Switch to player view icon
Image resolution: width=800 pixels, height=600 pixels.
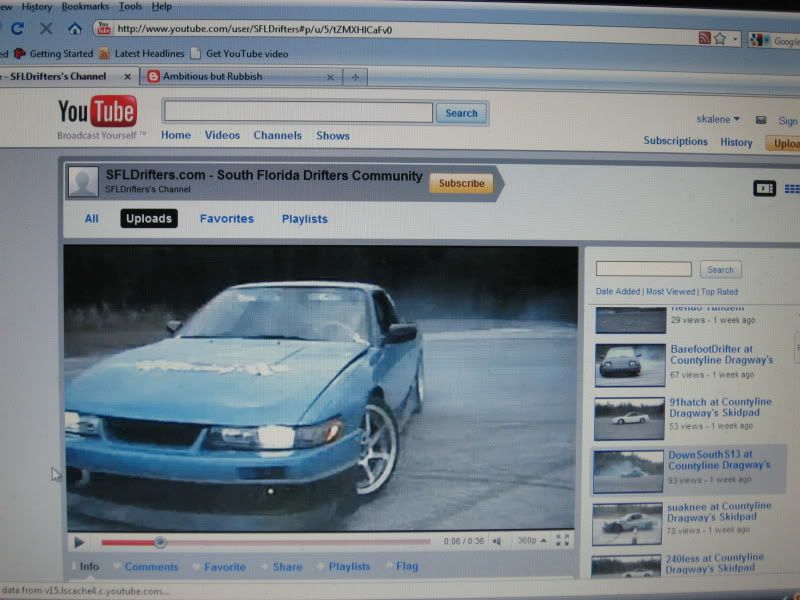click(764, 188)
